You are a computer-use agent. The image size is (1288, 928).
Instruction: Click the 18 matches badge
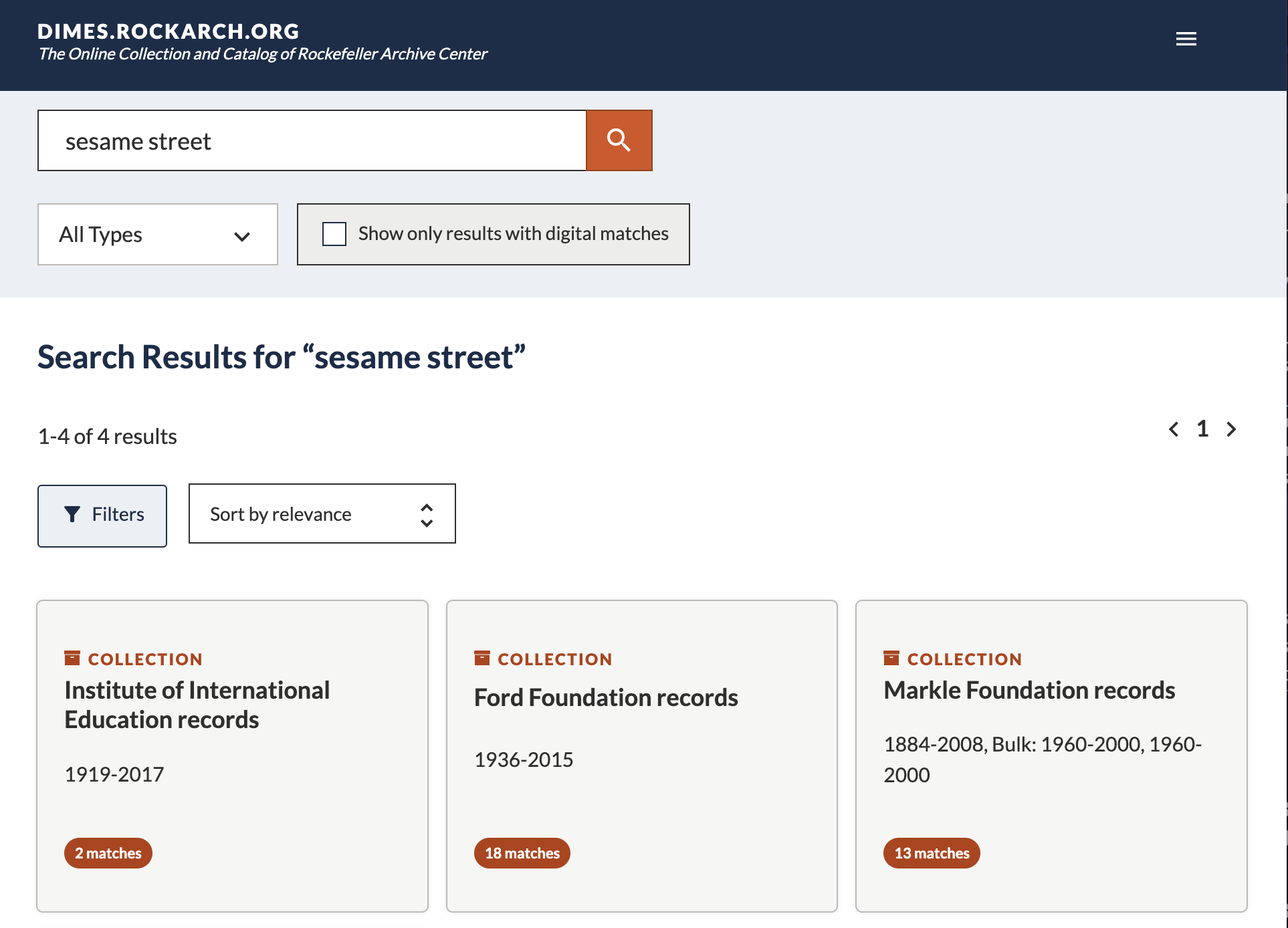522,853
